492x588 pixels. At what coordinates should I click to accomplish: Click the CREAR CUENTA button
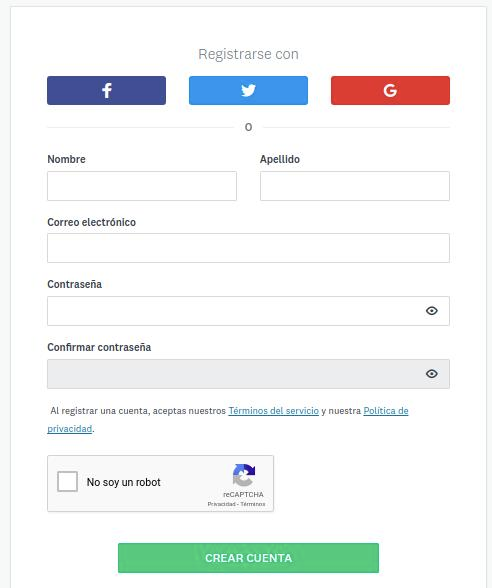(x=248, y=558)
